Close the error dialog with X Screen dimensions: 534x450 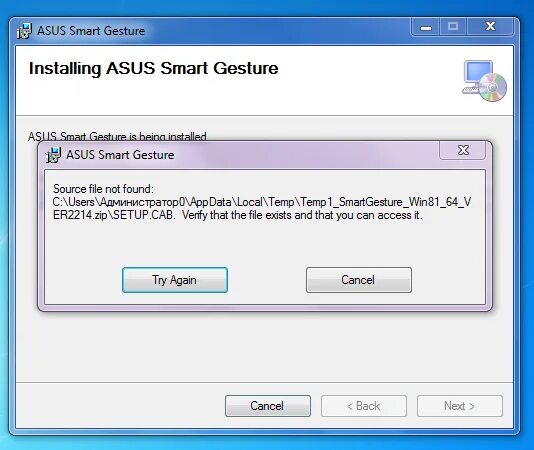point(462,150)
